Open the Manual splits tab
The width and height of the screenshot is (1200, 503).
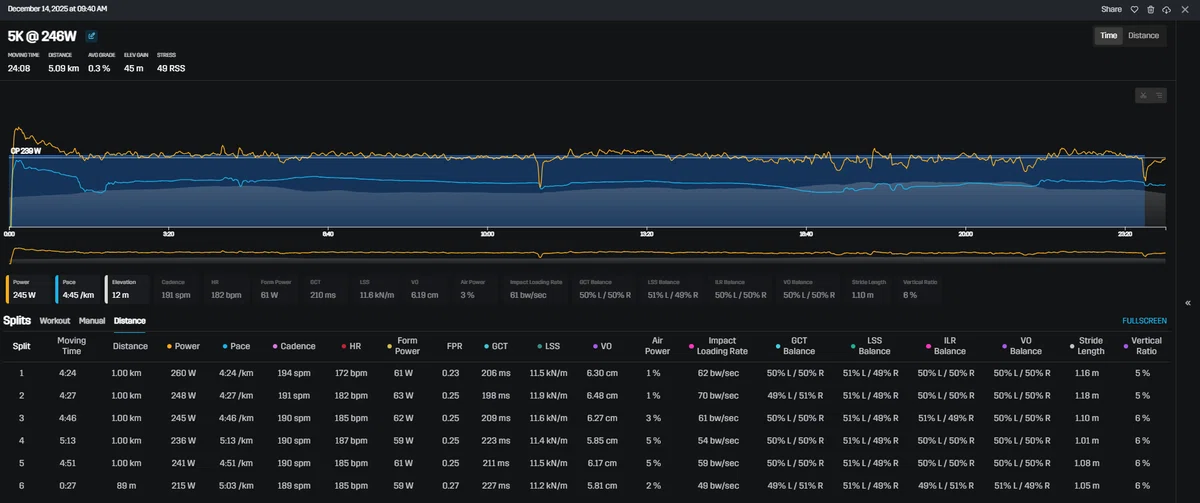92,321
